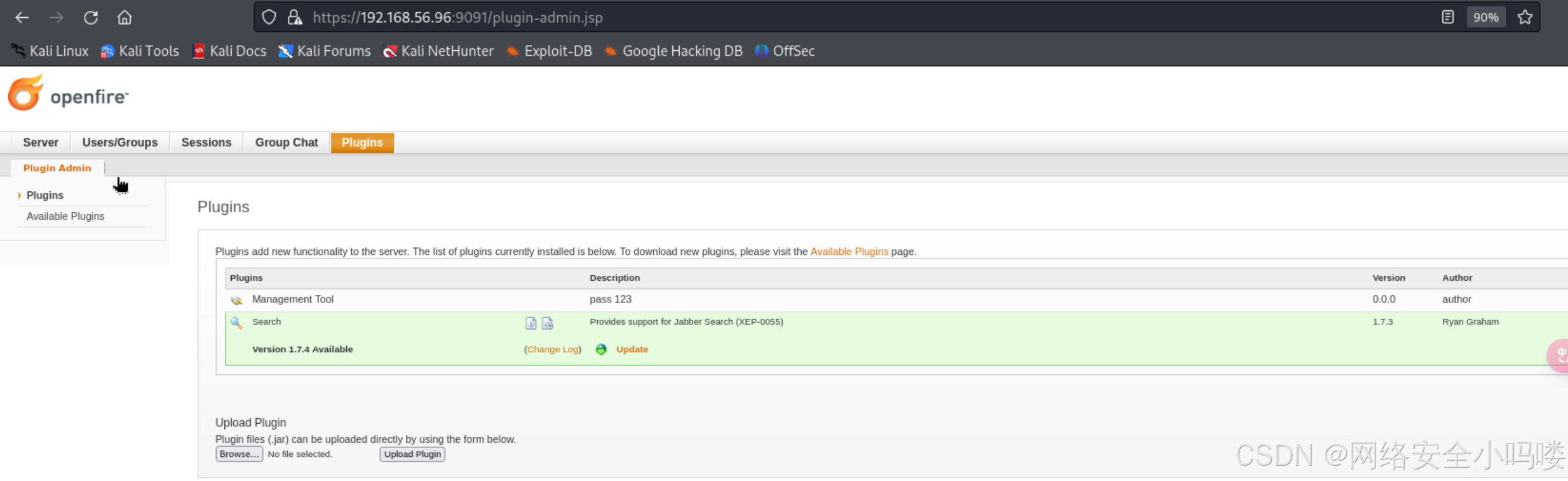Click the 'pass 123' description cell
Image resolution: width=1568 pixels, height=481 pixels.
coord(611,299)
